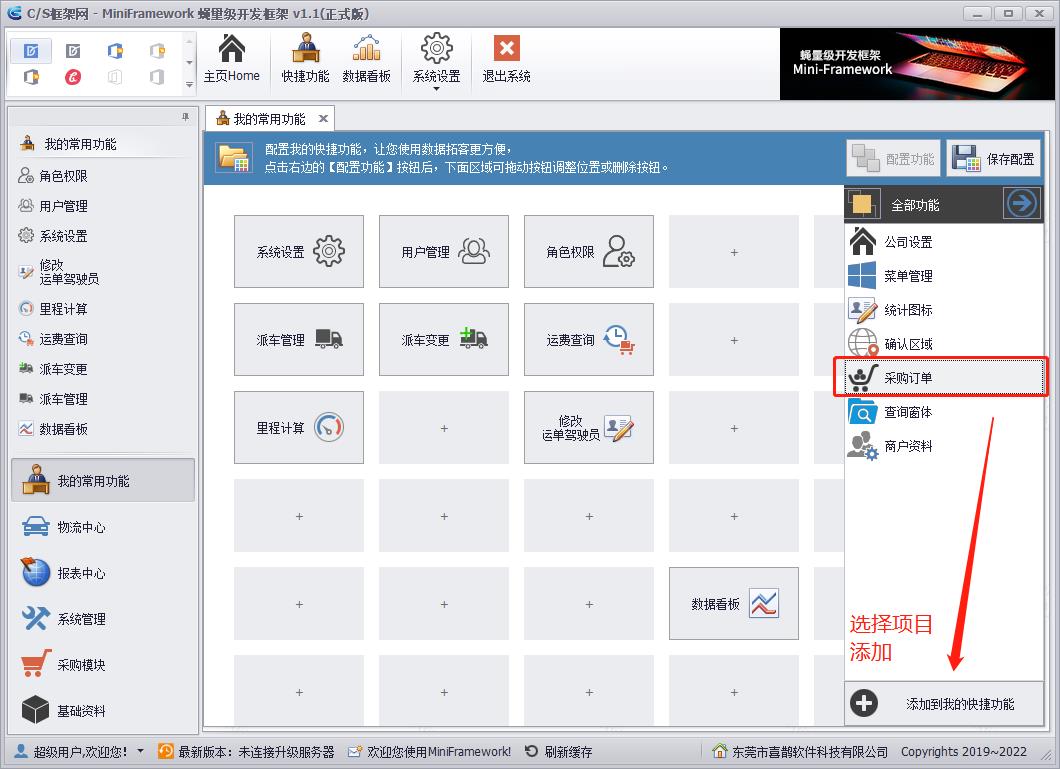Open the 数据看板 toolbar icon
Viewport: 1060px width, 769px height.
click(366, 58)
